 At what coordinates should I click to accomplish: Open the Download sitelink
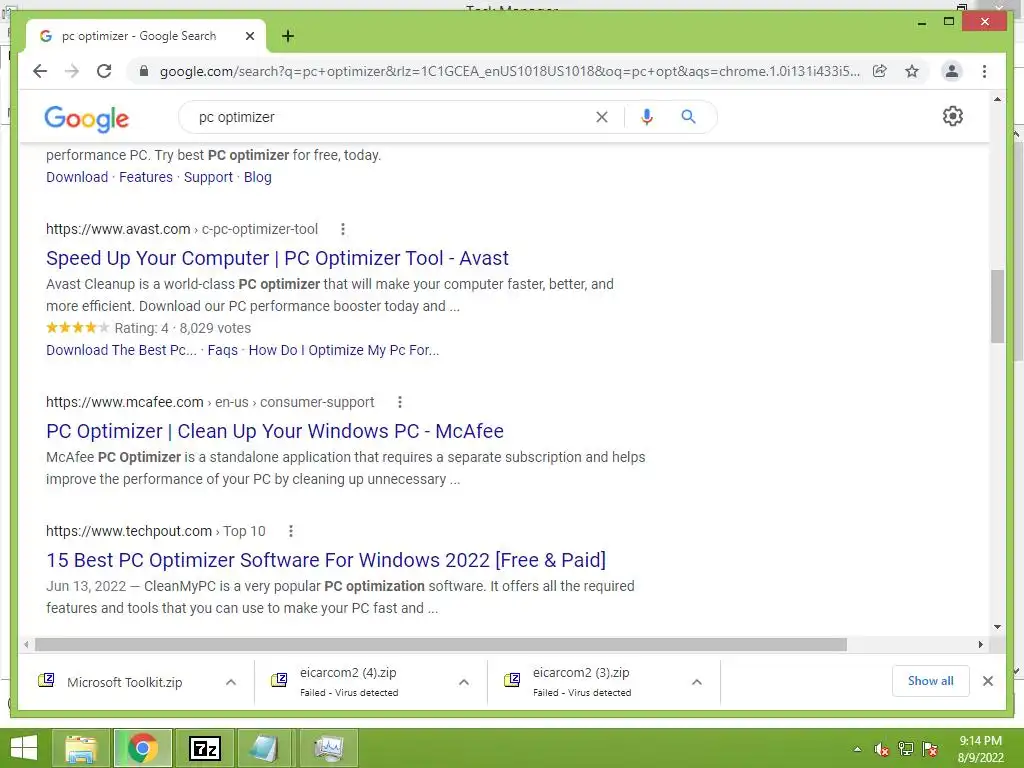(77, 177)
